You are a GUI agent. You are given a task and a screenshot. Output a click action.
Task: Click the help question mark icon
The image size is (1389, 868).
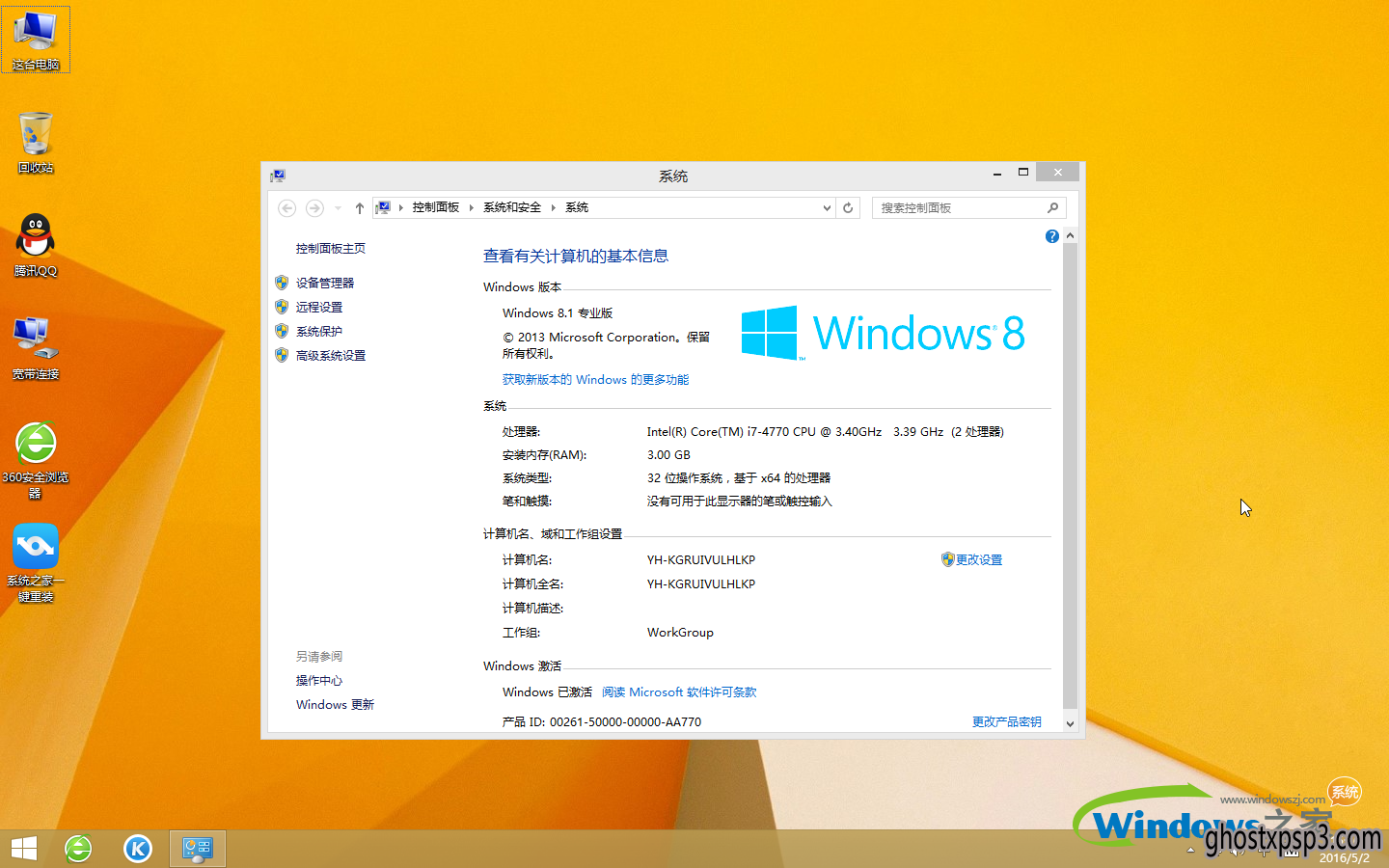pos(1052,236)
